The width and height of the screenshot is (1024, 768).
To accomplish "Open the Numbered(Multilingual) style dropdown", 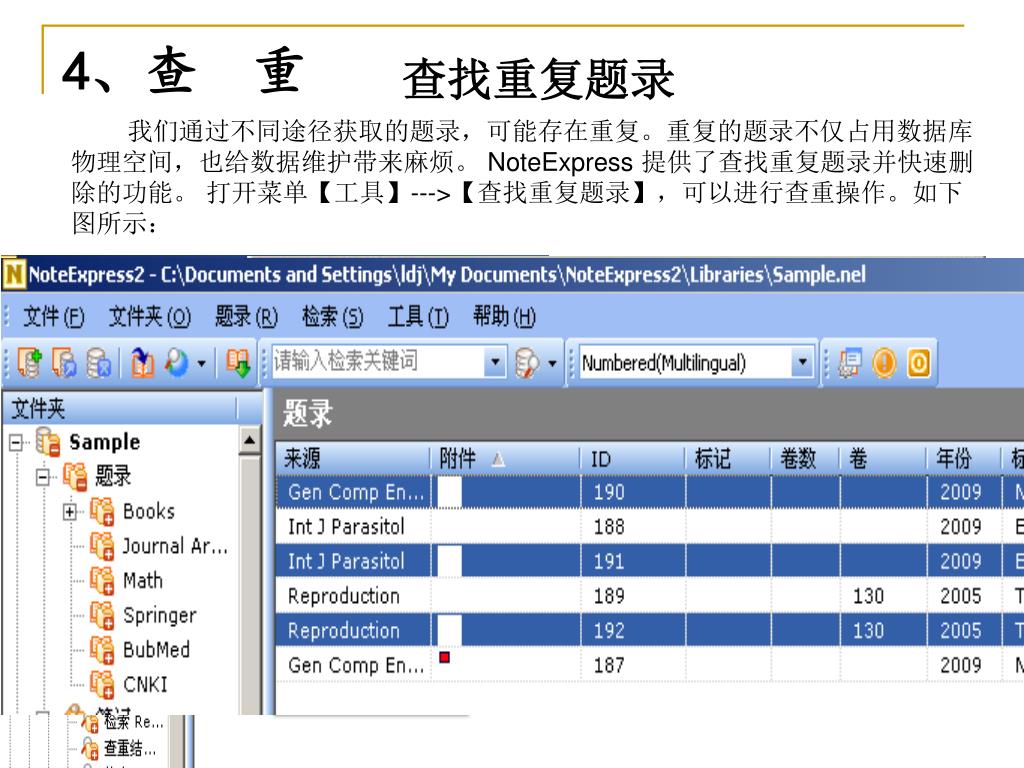I will [803, 361].
